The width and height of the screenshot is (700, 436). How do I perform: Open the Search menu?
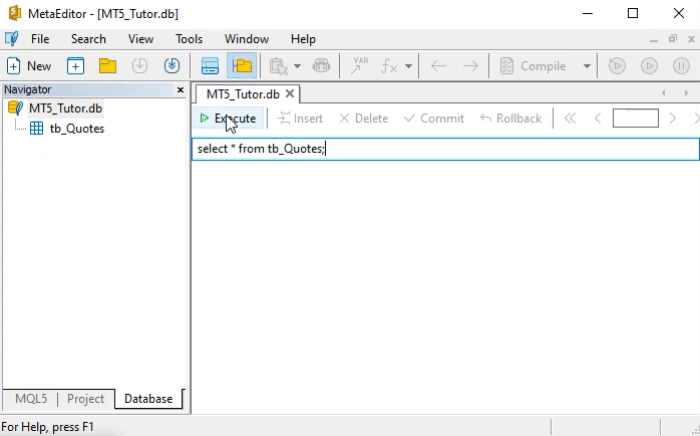pyautogui.click(x=88, y=39)
